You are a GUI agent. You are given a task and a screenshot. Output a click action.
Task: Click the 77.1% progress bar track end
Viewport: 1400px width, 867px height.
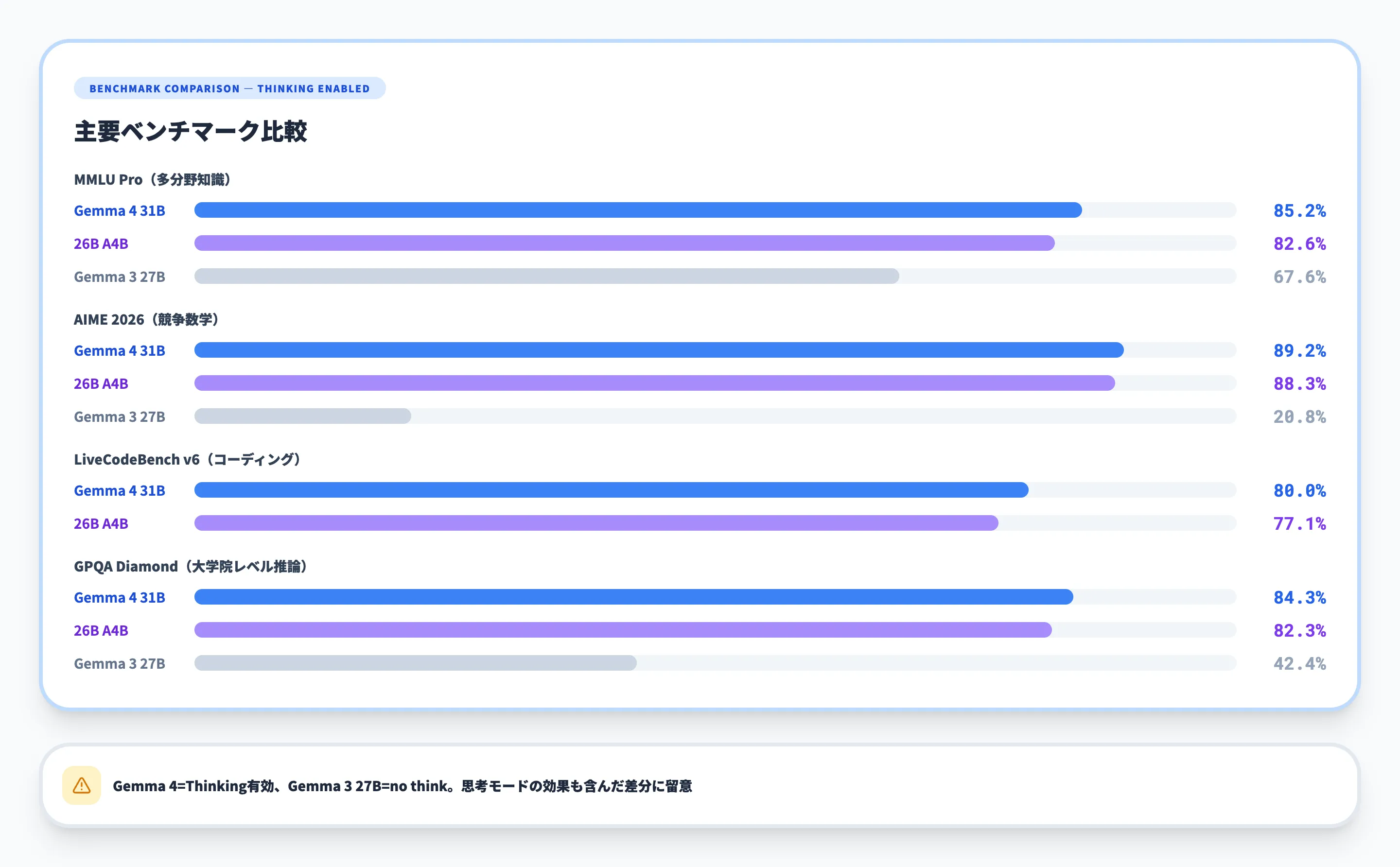(1205, 523)
